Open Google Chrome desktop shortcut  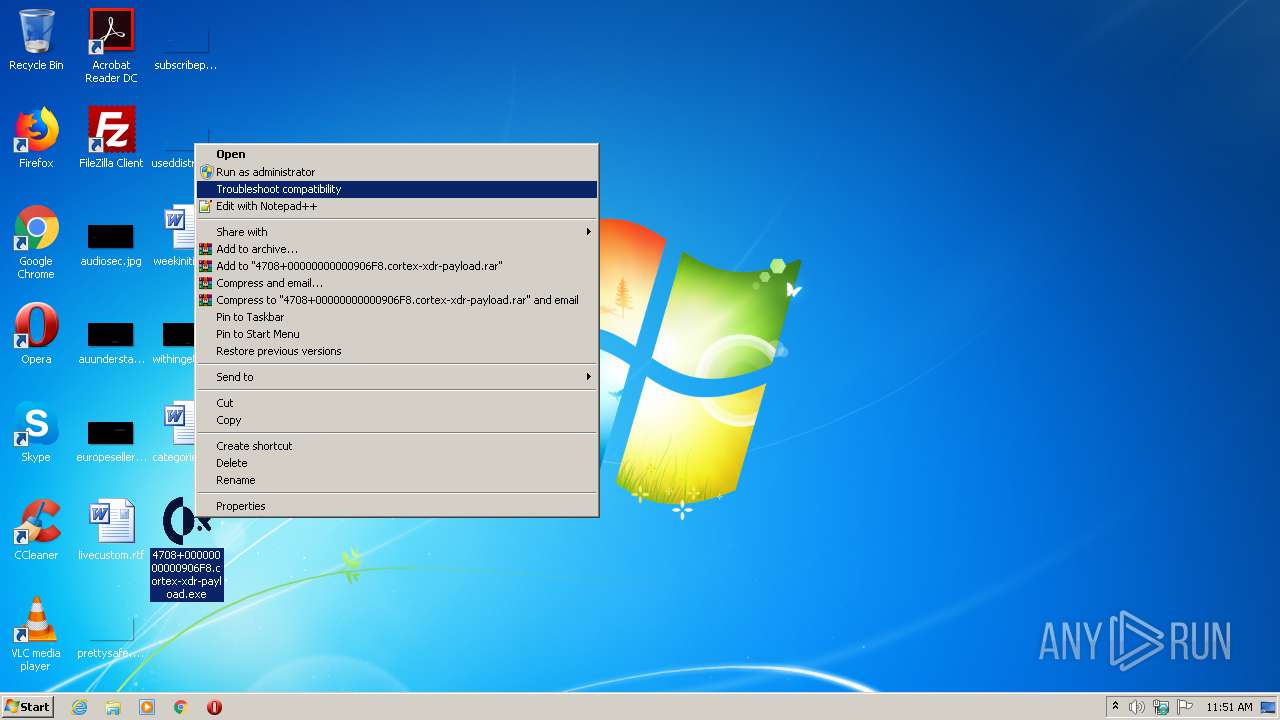tap(36, 242)
